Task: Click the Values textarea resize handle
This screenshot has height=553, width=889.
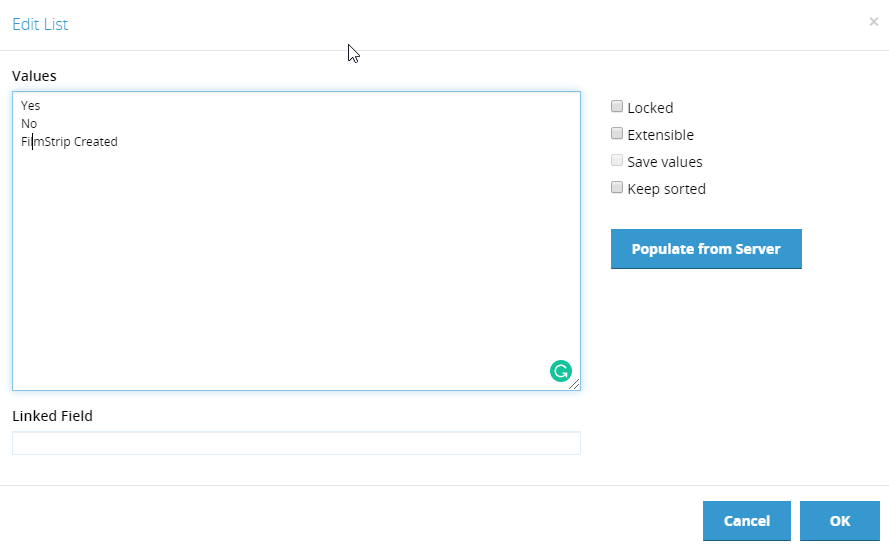Action: 574,384
